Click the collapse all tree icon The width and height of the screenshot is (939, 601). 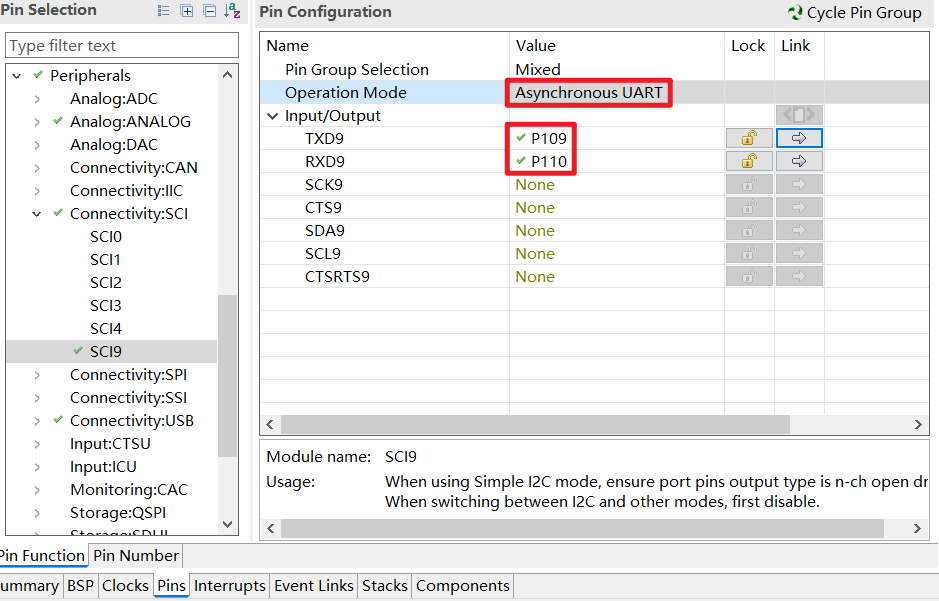click(x=210, y=11)
